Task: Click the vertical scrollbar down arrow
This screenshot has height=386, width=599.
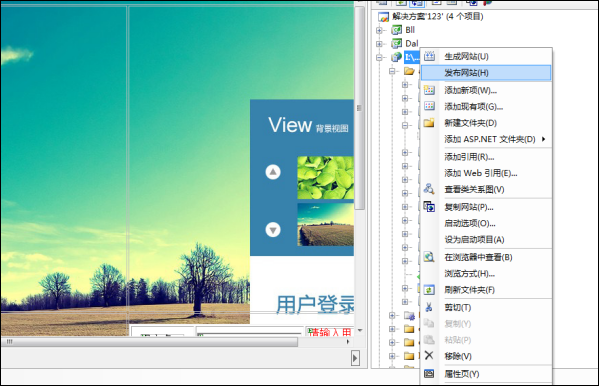Action: (359, 331)
